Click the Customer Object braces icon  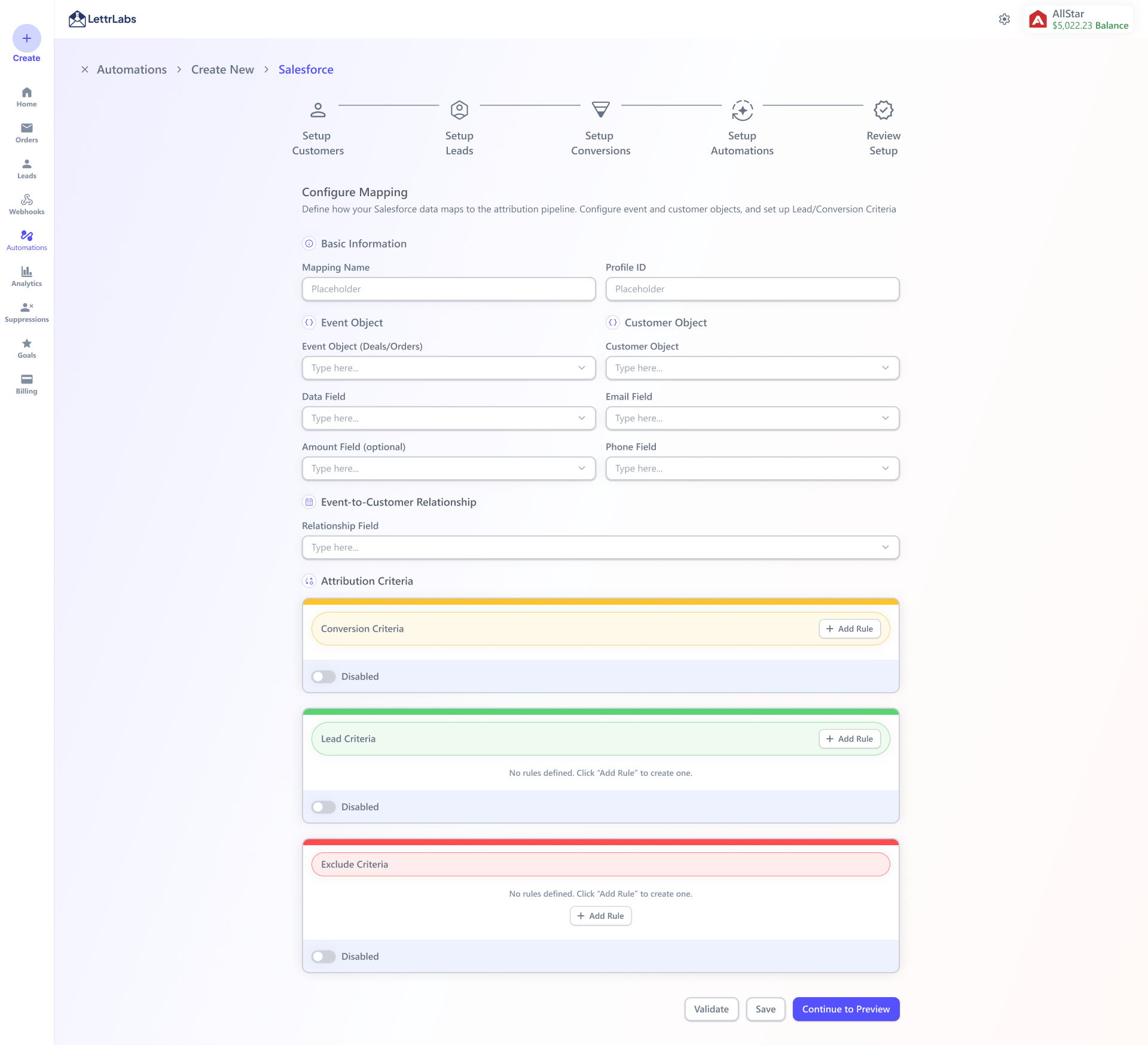(613, 322)
